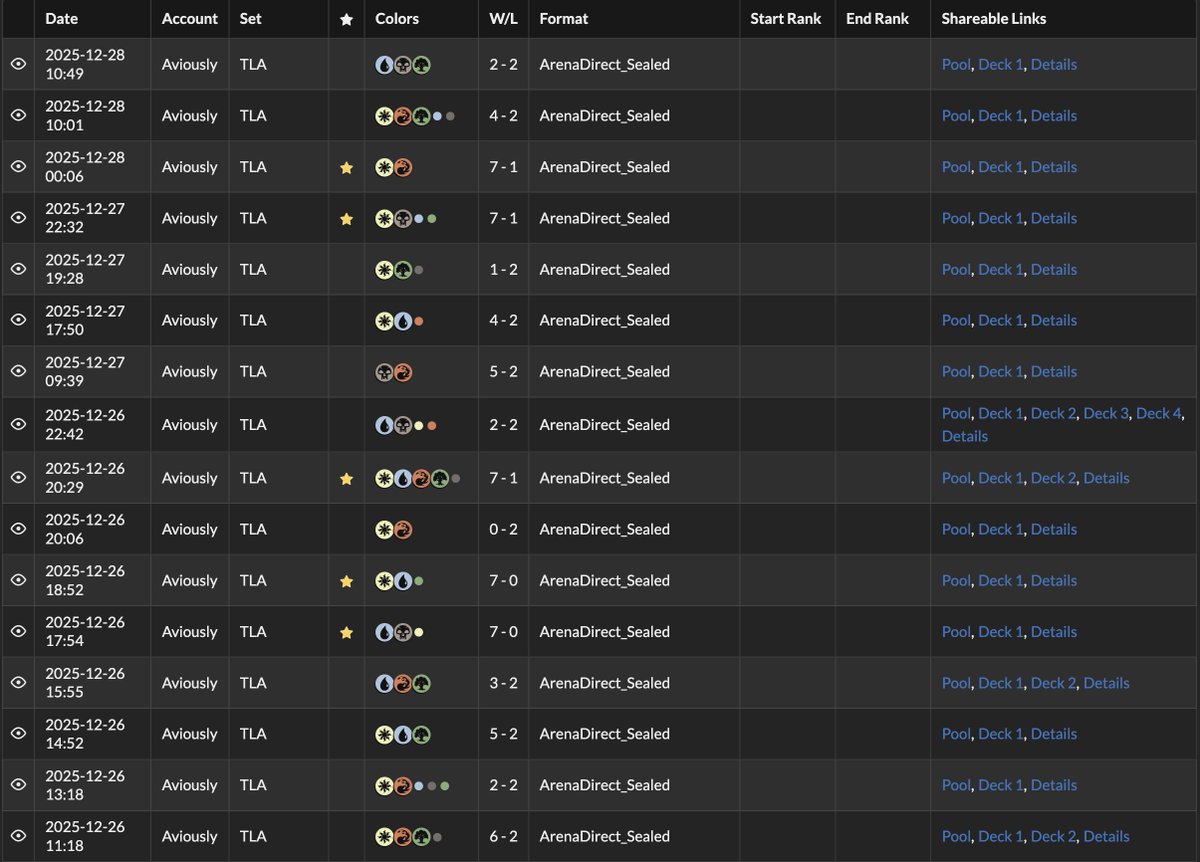Click gold star on 2025-12-28 00:06 row
Image resolution: width=1200 pixels, height=862 pixels.
point(346,167)
